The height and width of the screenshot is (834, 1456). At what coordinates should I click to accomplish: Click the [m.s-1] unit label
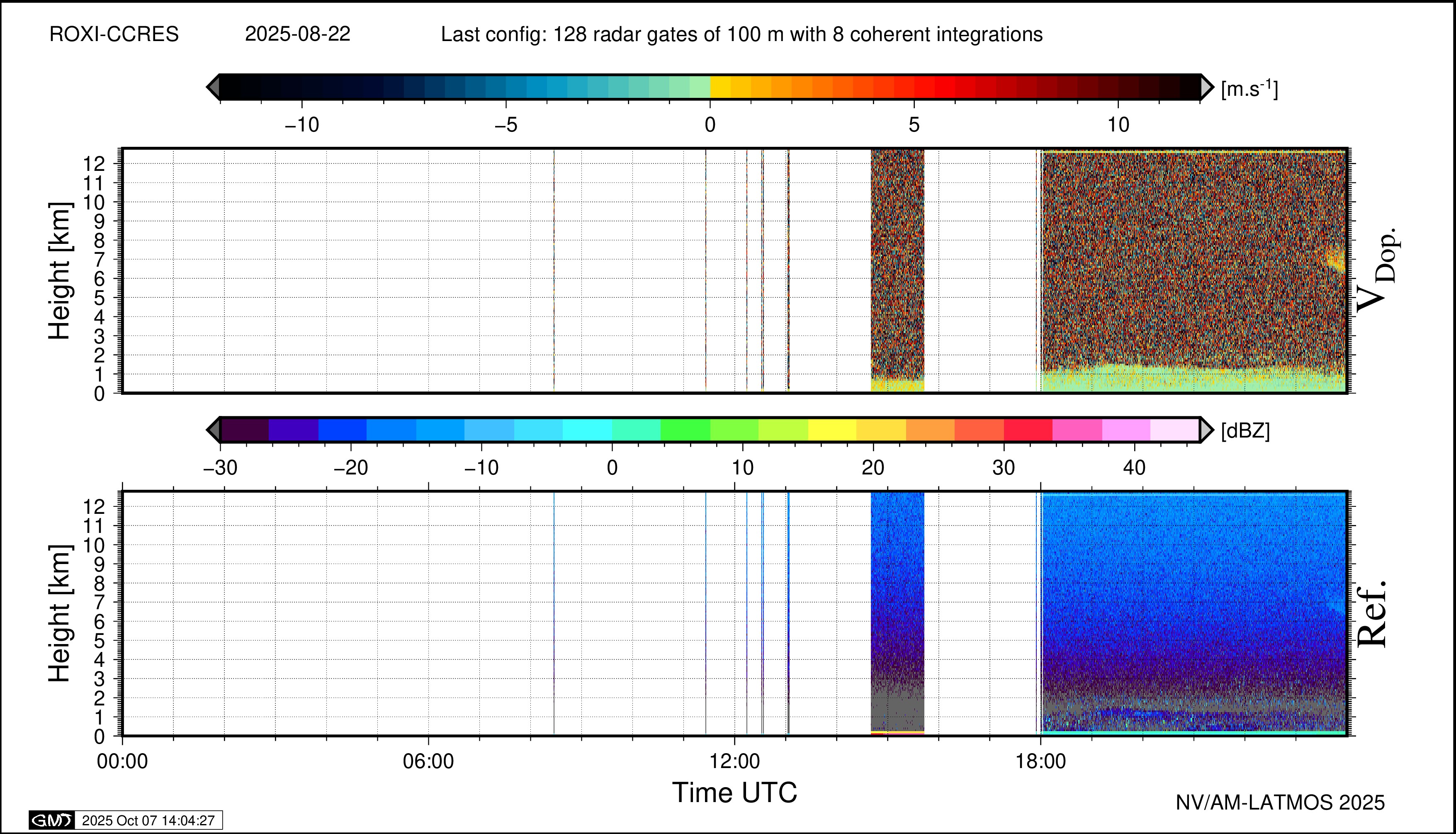coord(1249,89)
